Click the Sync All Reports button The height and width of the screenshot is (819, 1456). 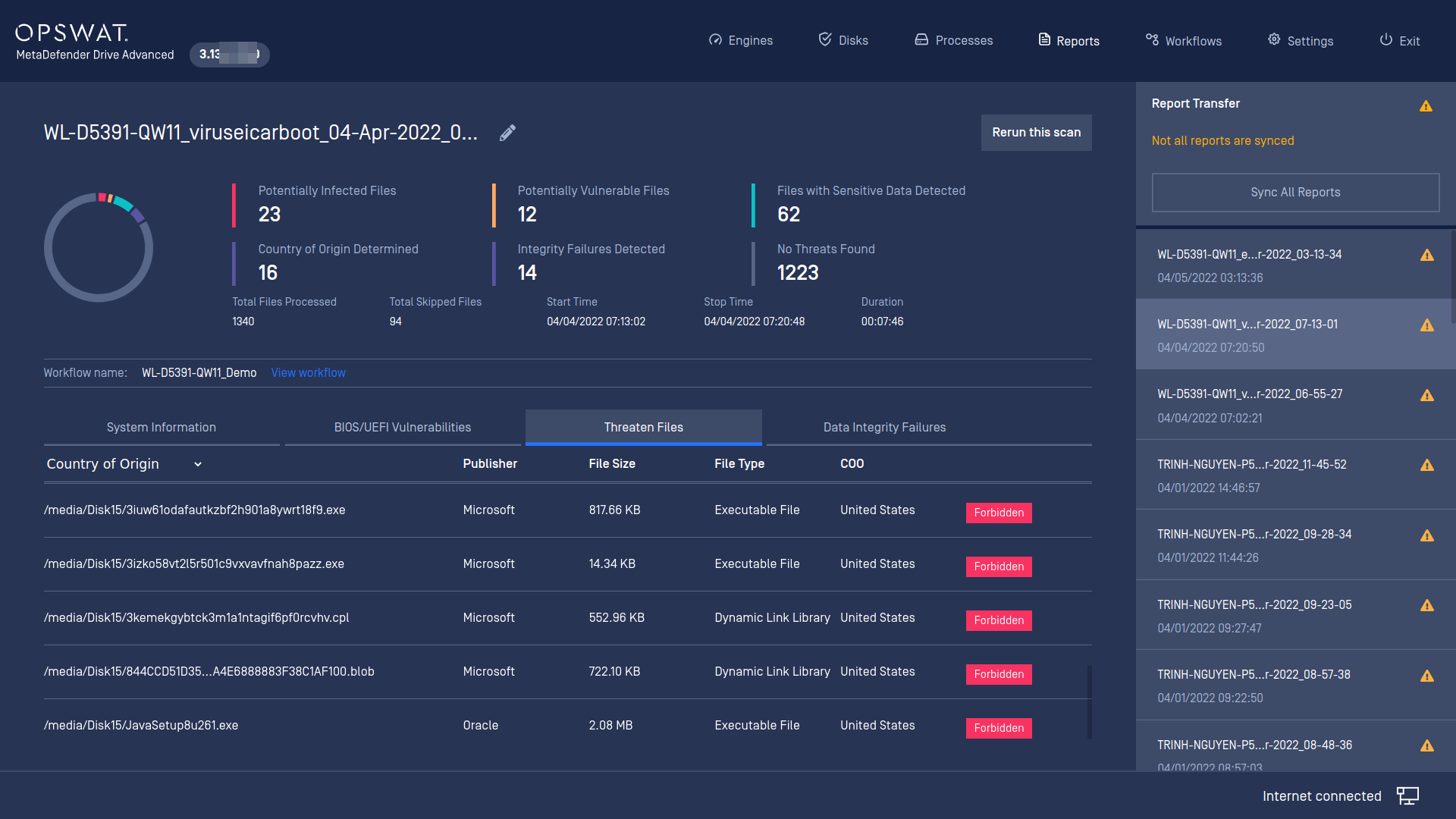(1295, 193)
